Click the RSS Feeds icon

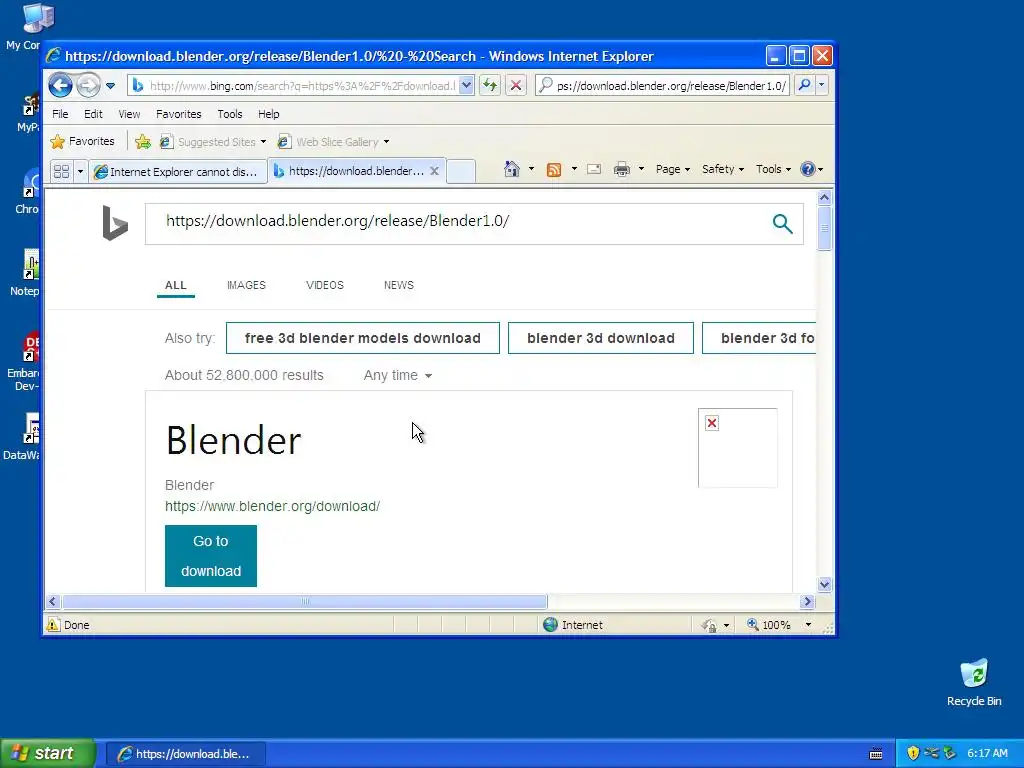[x=554, y=170]
